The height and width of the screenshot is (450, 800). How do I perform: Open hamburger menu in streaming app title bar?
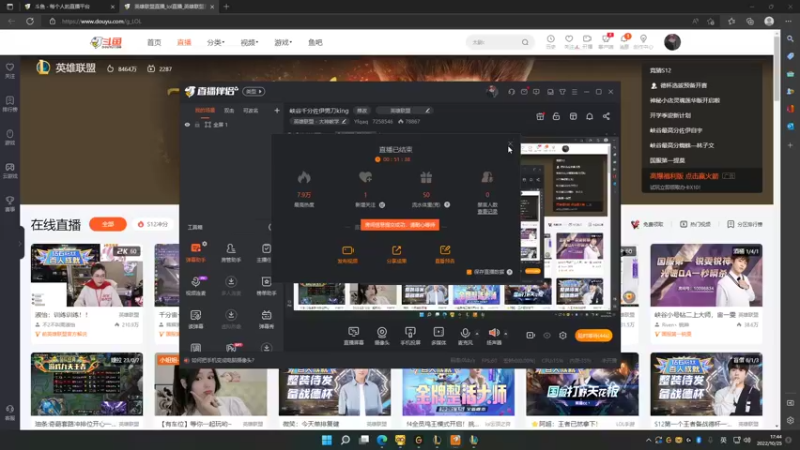click(574, 92)
